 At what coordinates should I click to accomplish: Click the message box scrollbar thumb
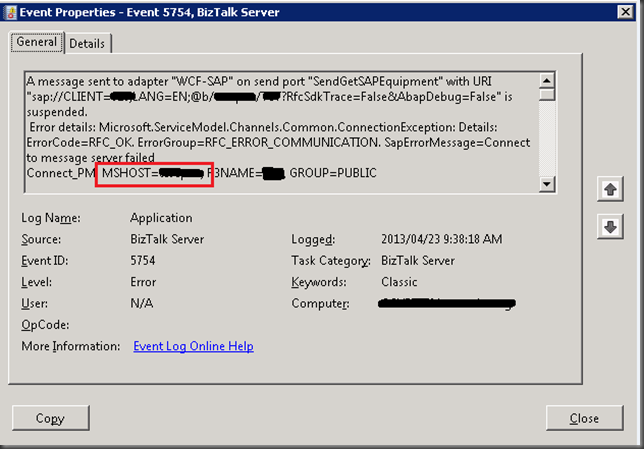click(x=546, y=94)
